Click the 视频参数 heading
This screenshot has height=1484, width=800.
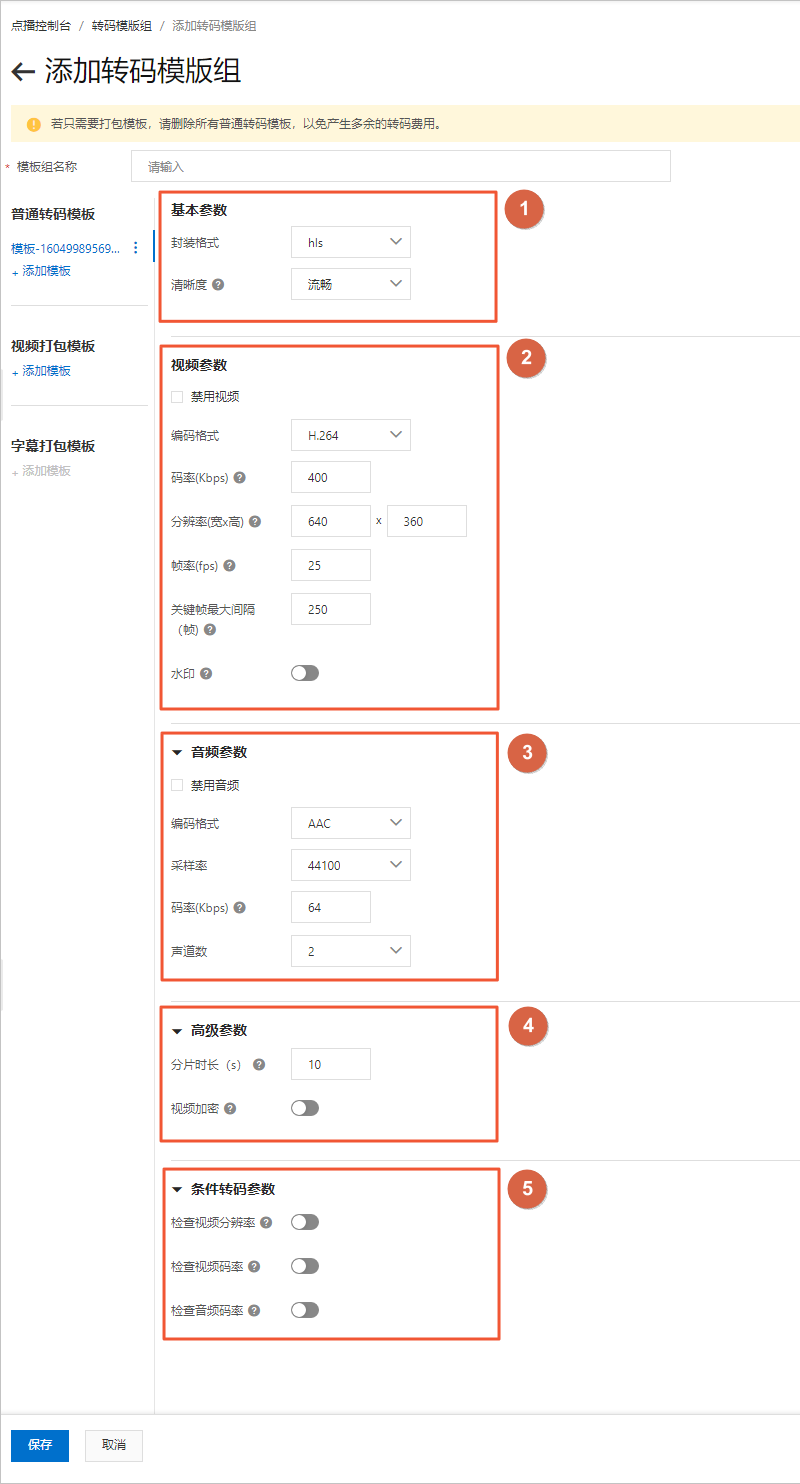[199, 366]
